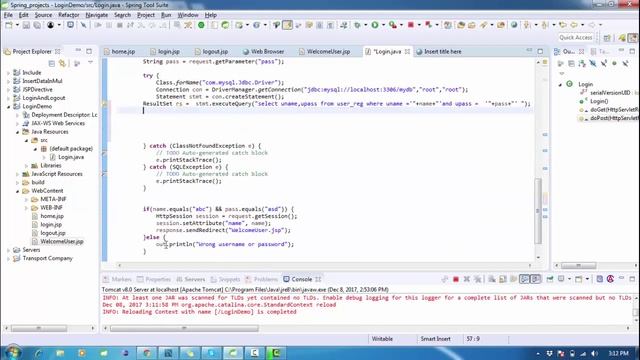
Task: Click the Debug bug icon in toolbar
Action: (x=358, y=25)
